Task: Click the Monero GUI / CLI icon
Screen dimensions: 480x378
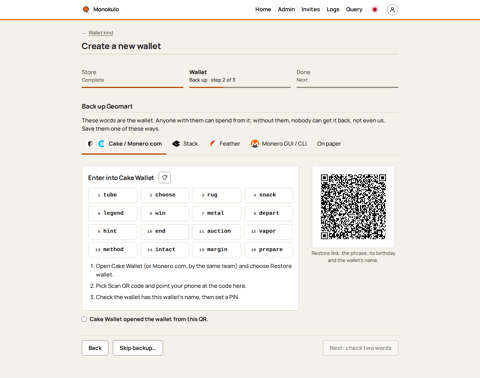Action: pyautogui.click(x=255, y=144)
